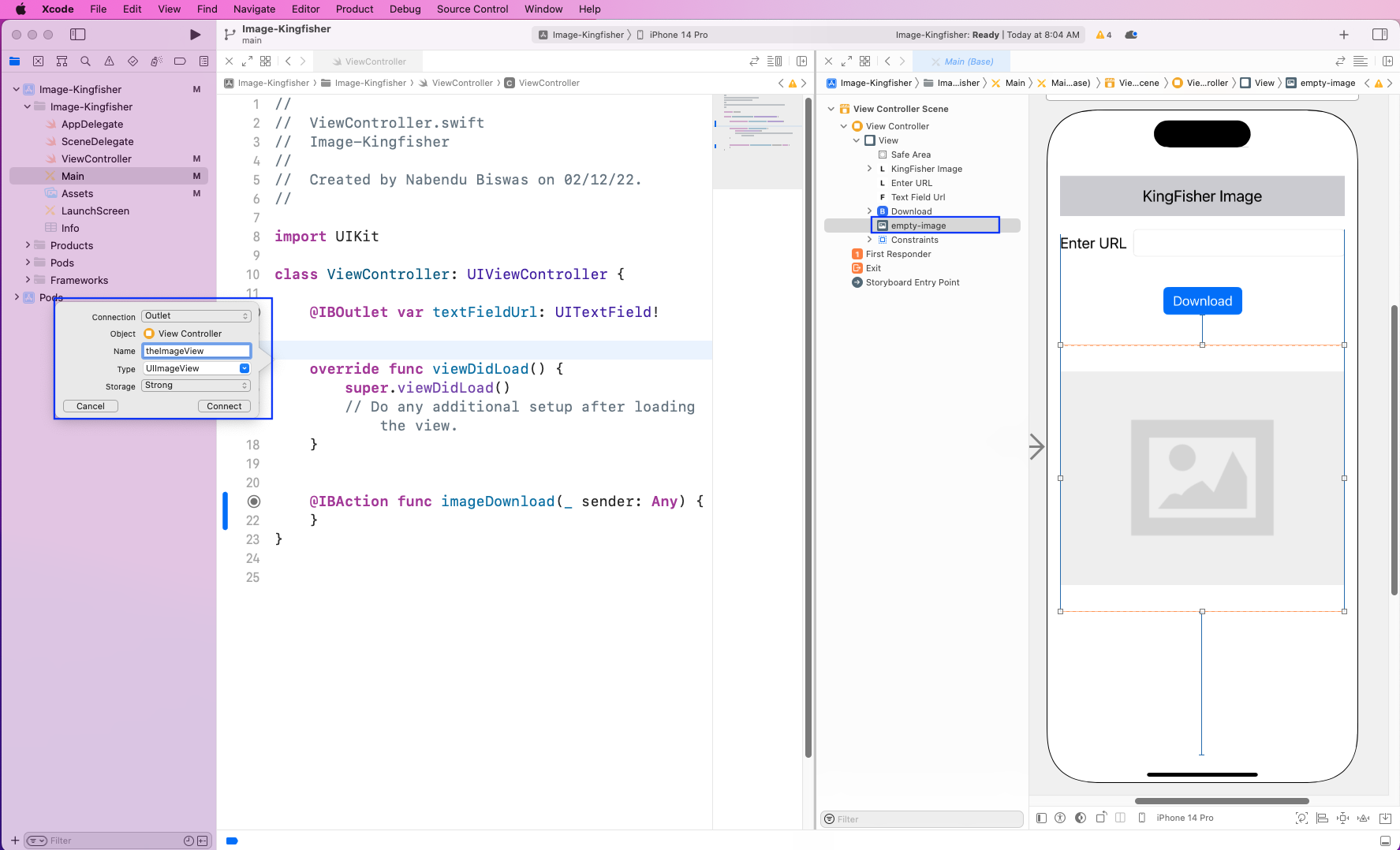Expand Constraints in document outline
Image resolution: width=1400 pixels, height=850 pixels.
[x=869, y=240]
